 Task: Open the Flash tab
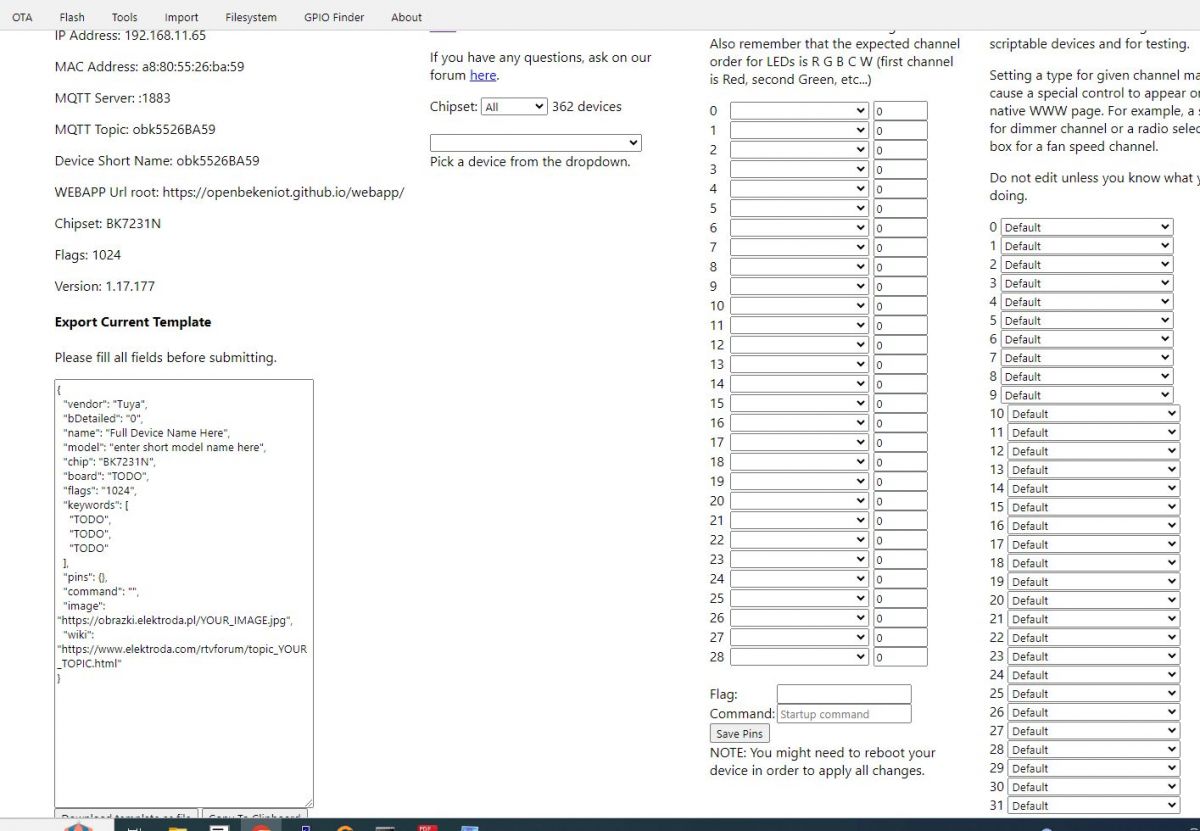pos(72,17)
